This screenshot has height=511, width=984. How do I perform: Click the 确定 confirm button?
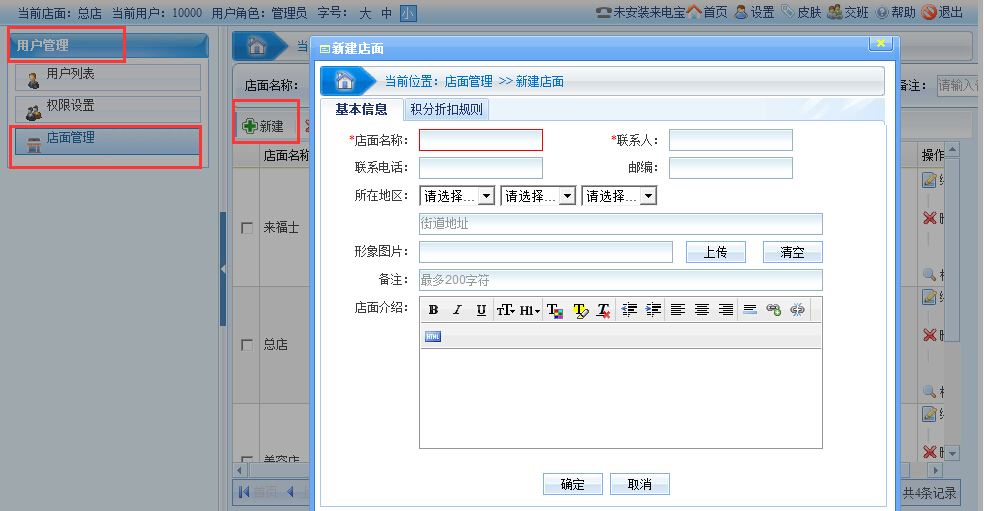click(572, 484)
